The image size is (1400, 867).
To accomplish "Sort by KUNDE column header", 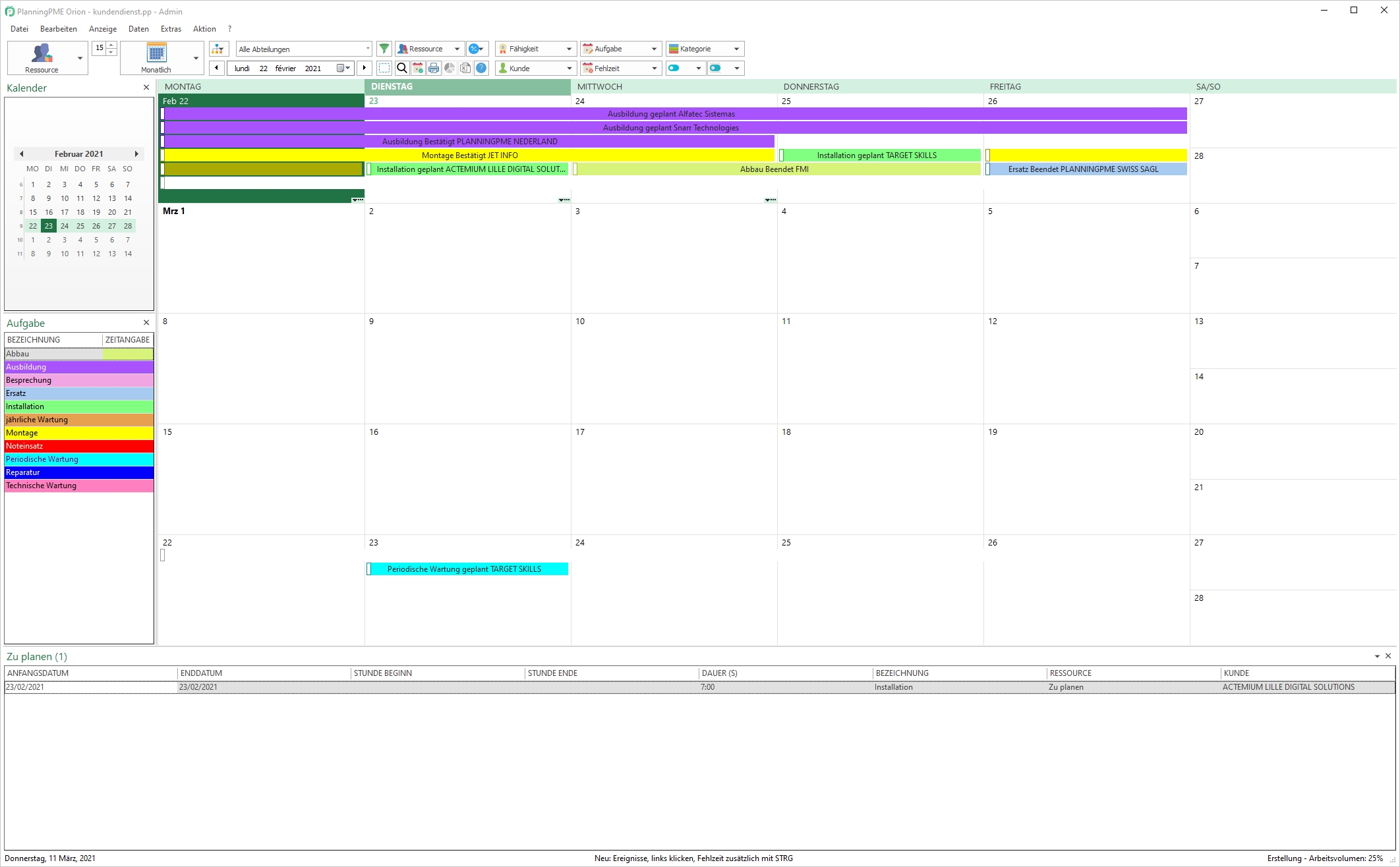I will coord(1308,673).
